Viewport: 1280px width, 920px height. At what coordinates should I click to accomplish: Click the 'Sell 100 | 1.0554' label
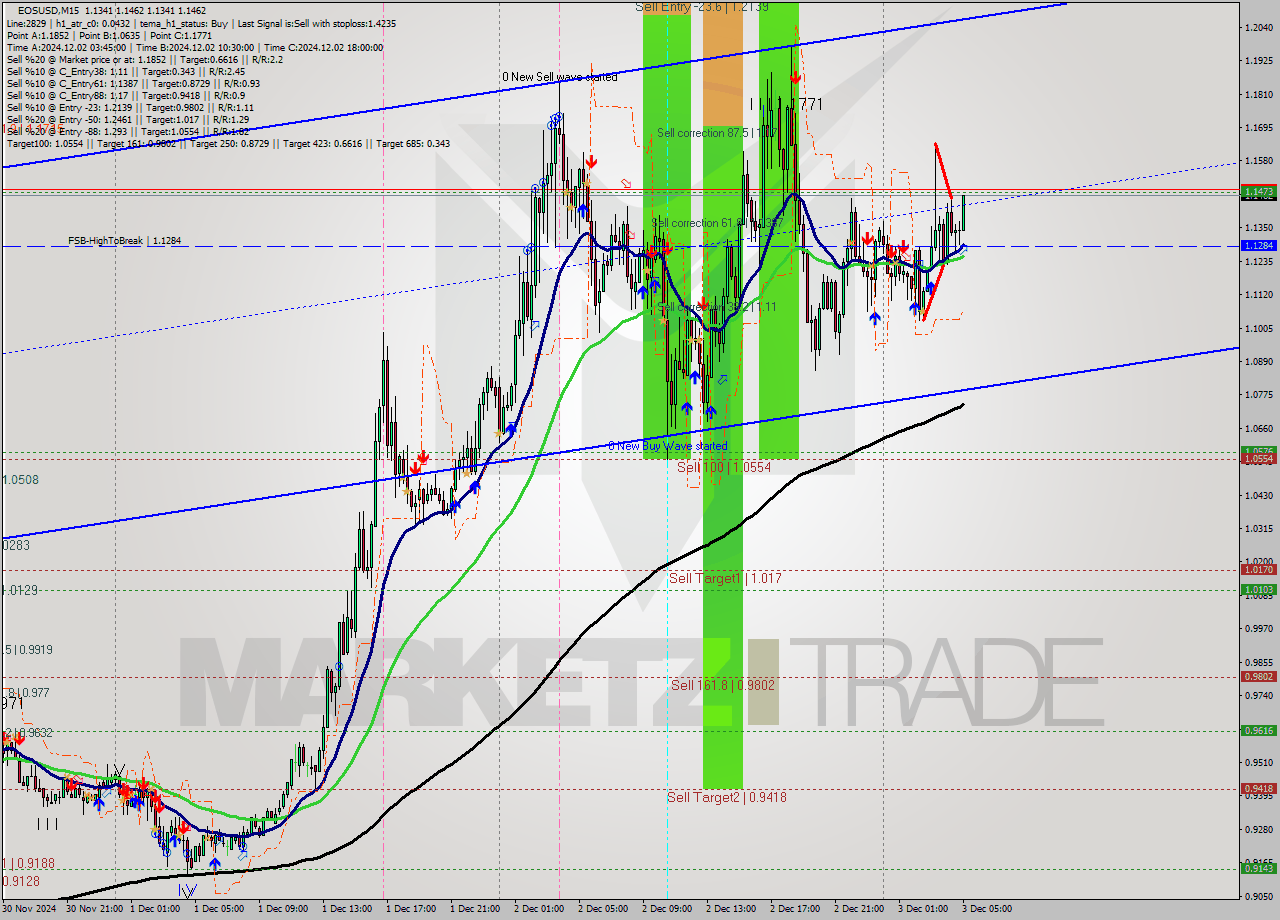[725, 467]
